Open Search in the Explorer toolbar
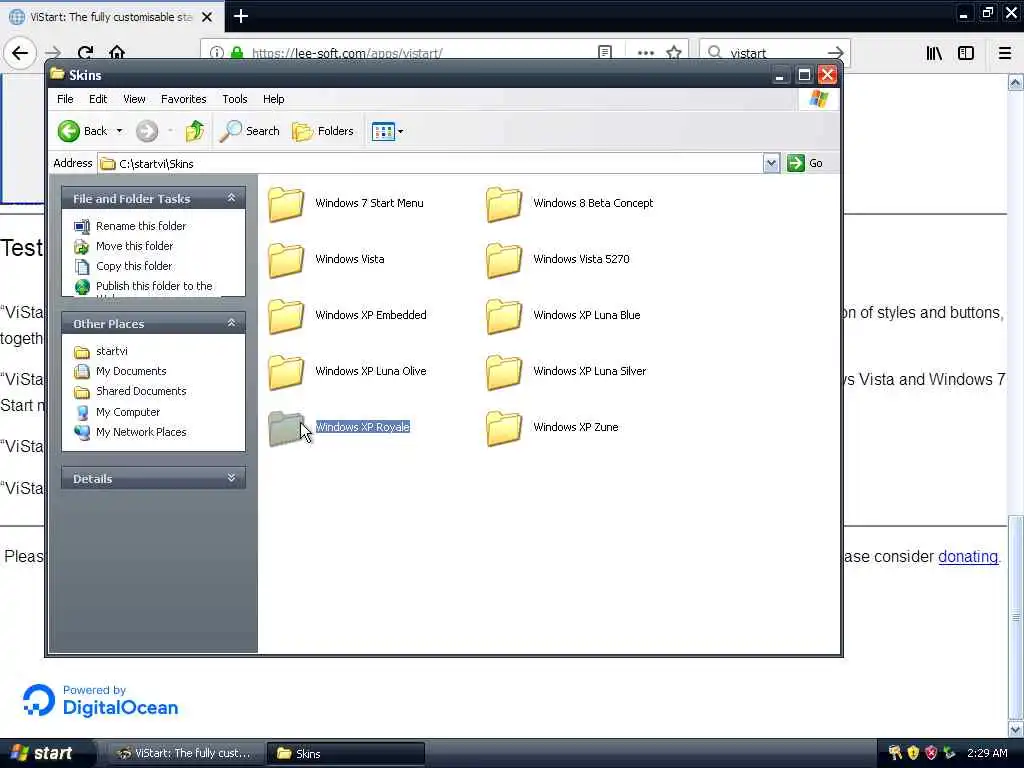1024x768 pixels. click(x=249, y=131)
